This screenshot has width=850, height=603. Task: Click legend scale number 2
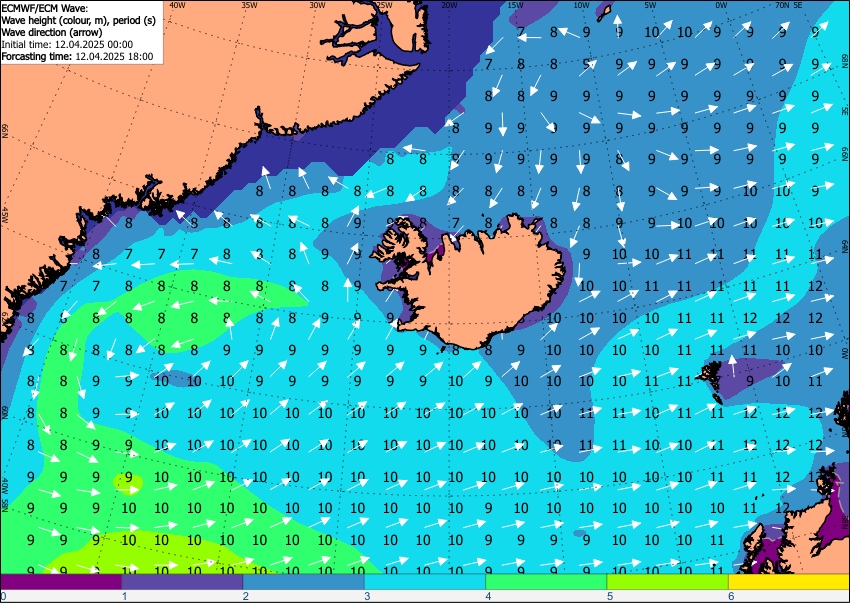246,596
